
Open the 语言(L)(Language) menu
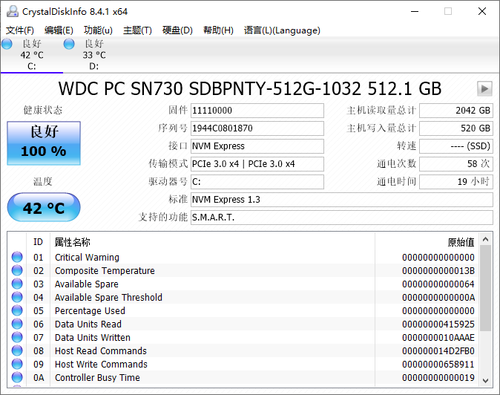point(282,31)
